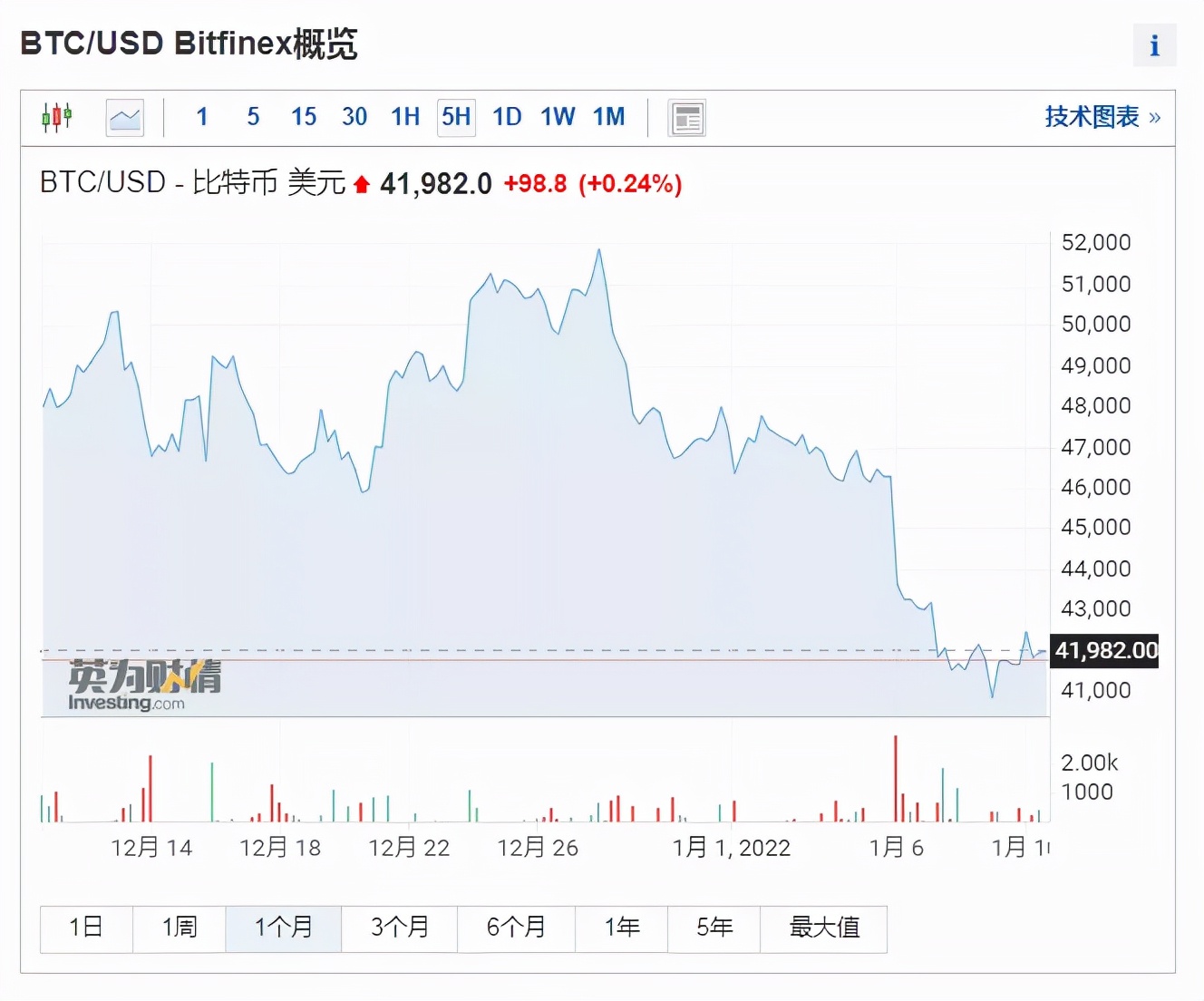This screenshot has width=1204, height=1001.
Task: Open the info icon beside overview title
Action: 1154,45
